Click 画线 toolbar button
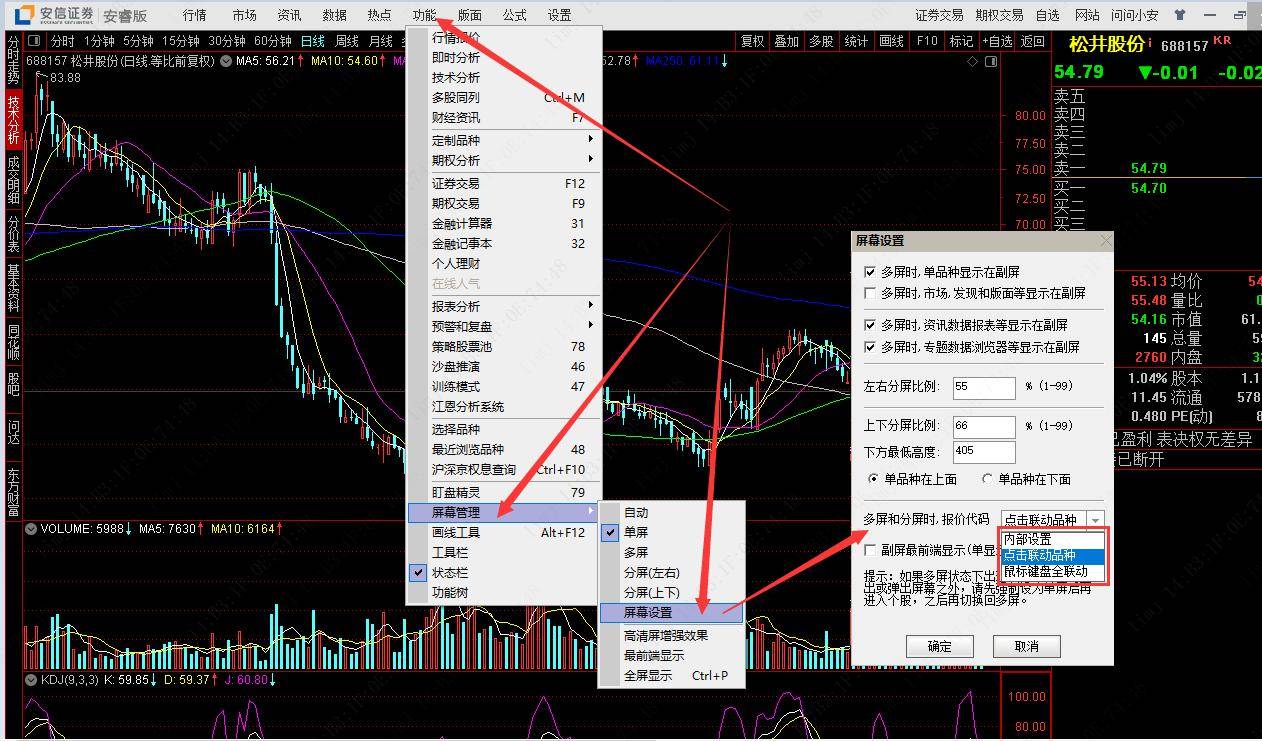 pyautogui.click(x=891, y=41)
